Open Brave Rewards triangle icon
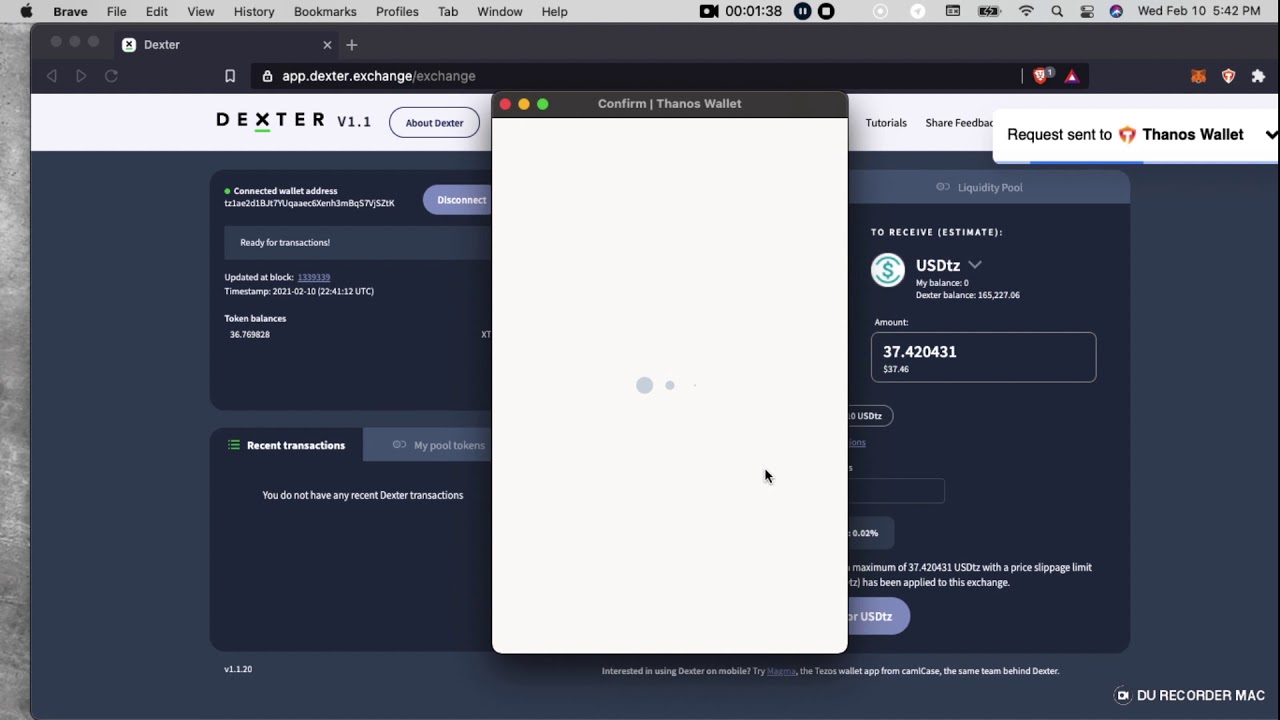Screen dimensions: 1280x720 [x=1072, y=76]
